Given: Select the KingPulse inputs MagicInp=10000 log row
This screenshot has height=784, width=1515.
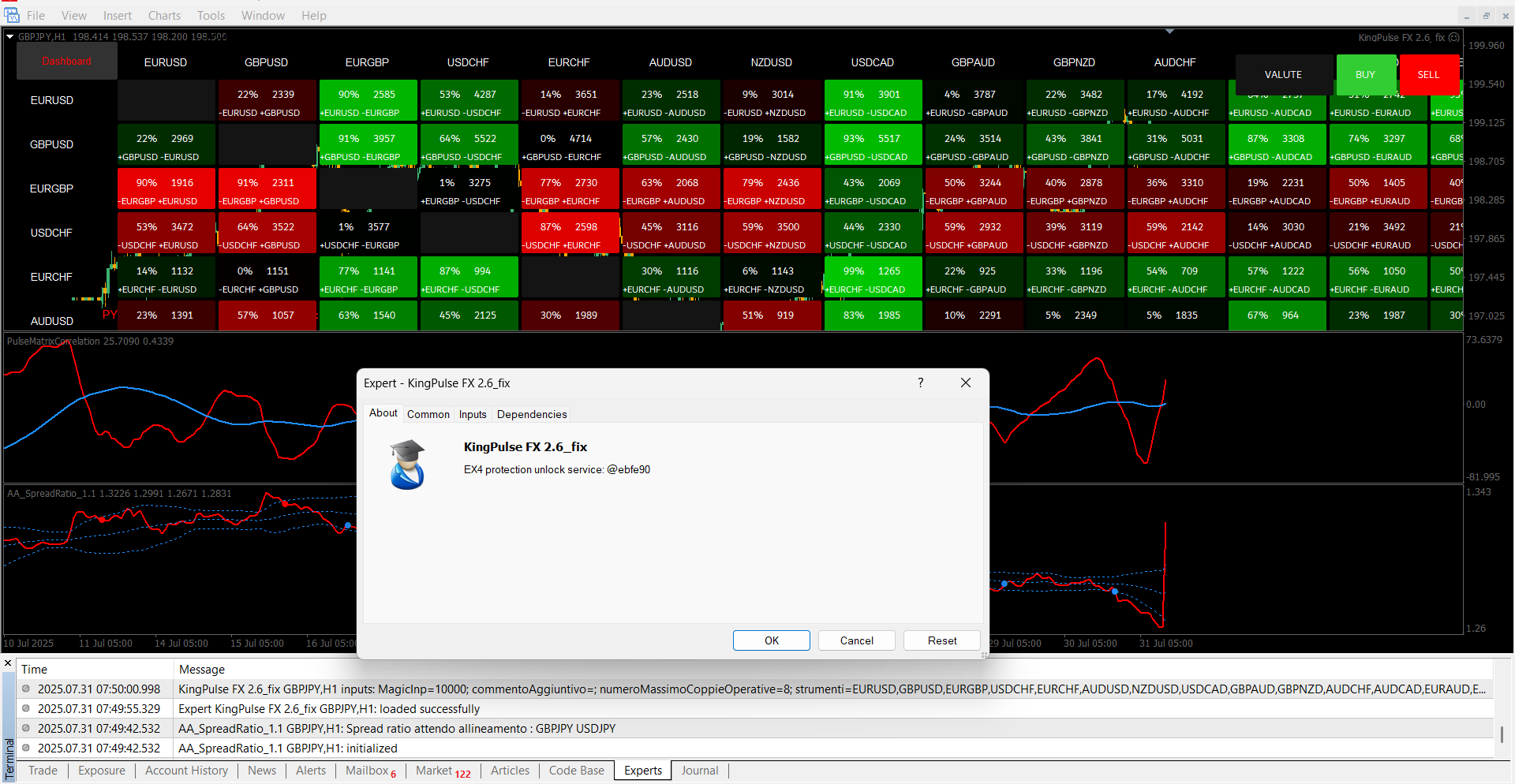Looking at the screenshot, I should pyautogui.click(x=755, y=689).
